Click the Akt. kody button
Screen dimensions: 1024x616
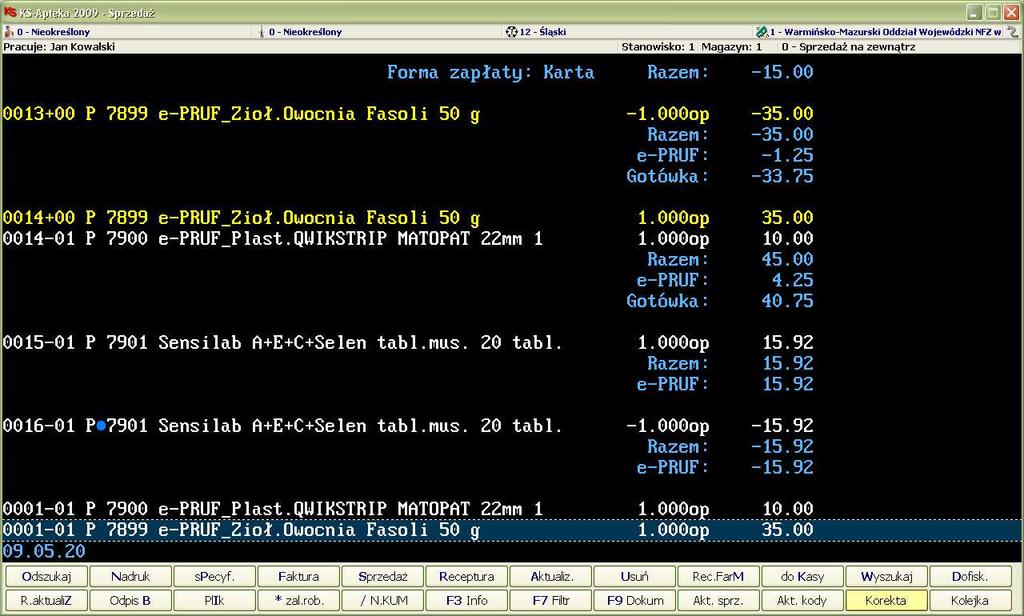(x=803, y=600)
